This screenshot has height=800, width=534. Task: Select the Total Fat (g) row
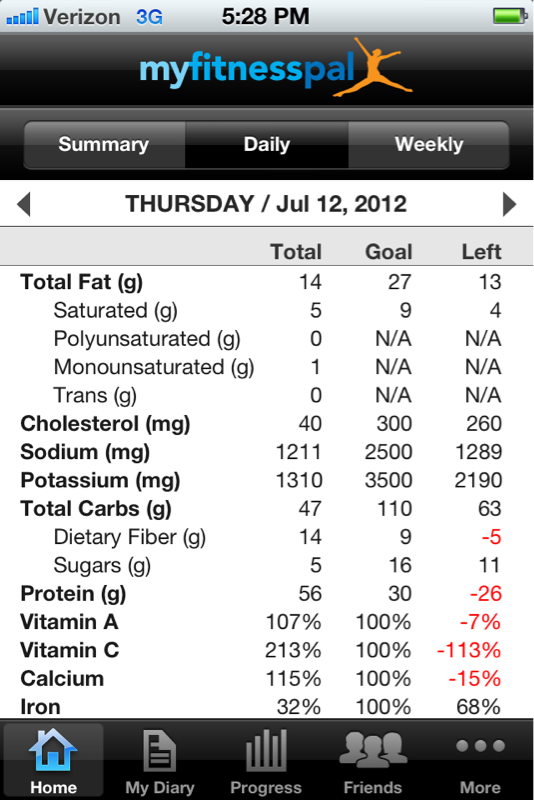point(267,282)
